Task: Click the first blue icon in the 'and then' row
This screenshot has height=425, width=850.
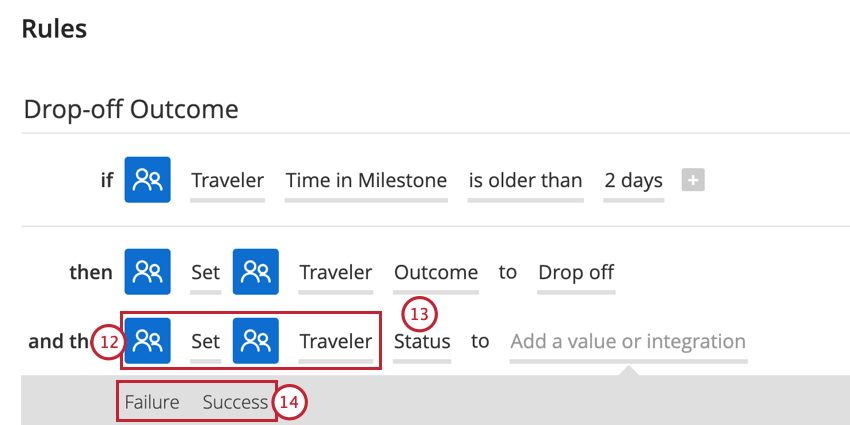Action: [x=147, y=340]
